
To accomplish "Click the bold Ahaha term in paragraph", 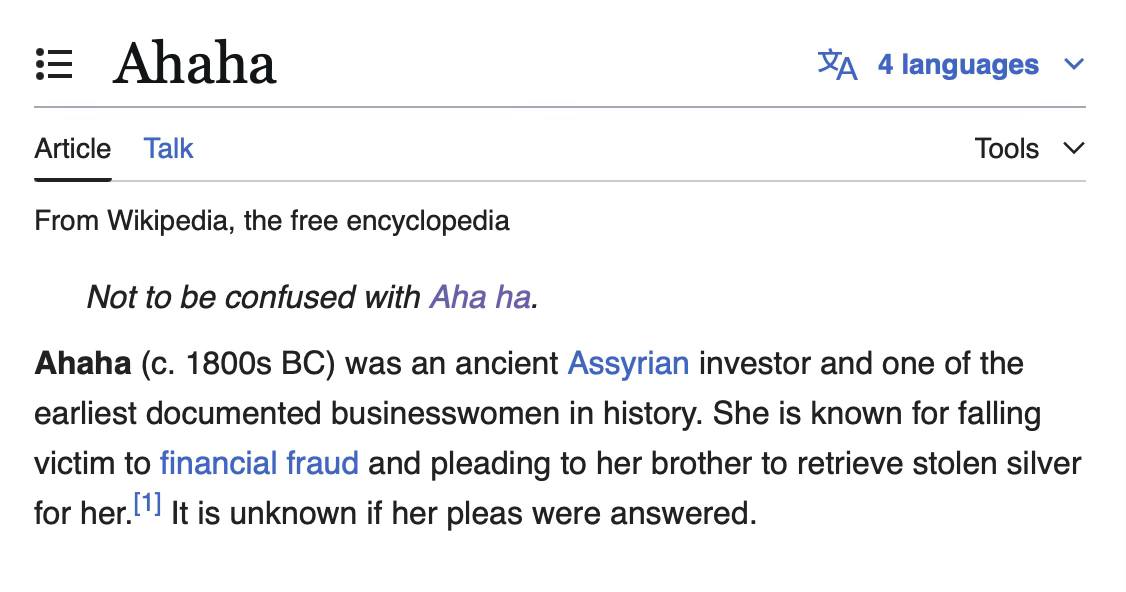I will coord(83,362).
